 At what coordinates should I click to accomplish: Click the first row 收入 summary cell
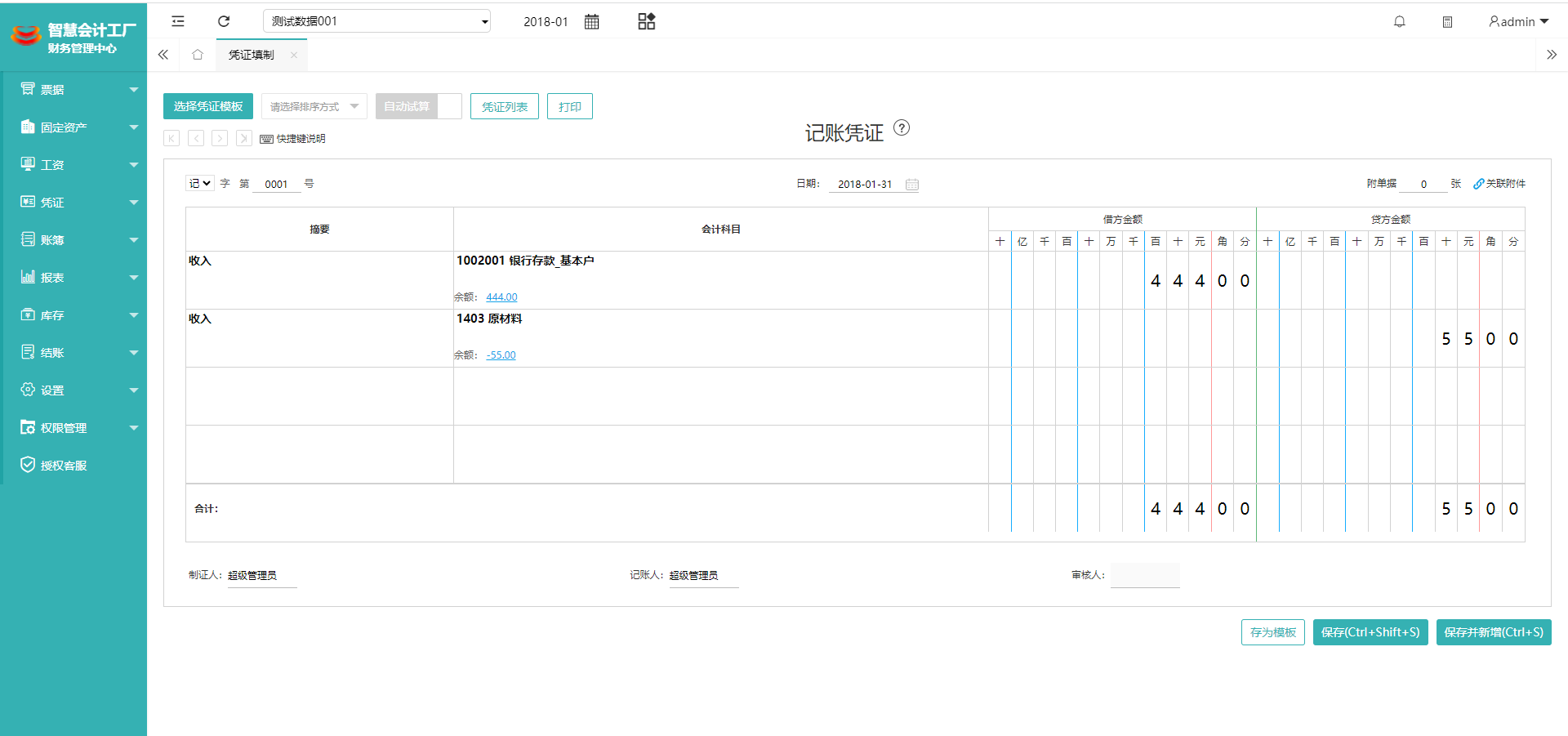coord(319,280)
